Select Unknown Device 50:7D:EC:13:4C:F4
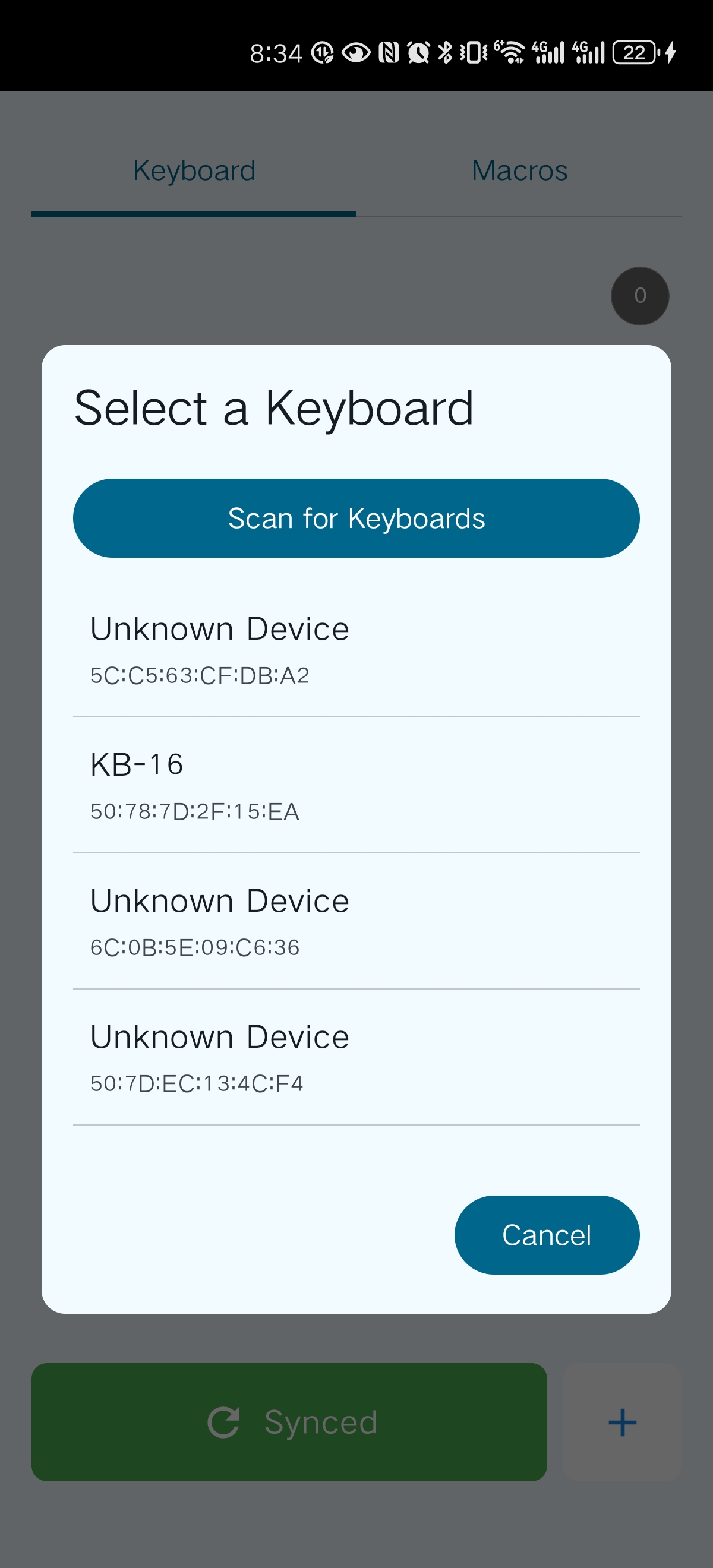713x1568 pixels. point(355,1057)
